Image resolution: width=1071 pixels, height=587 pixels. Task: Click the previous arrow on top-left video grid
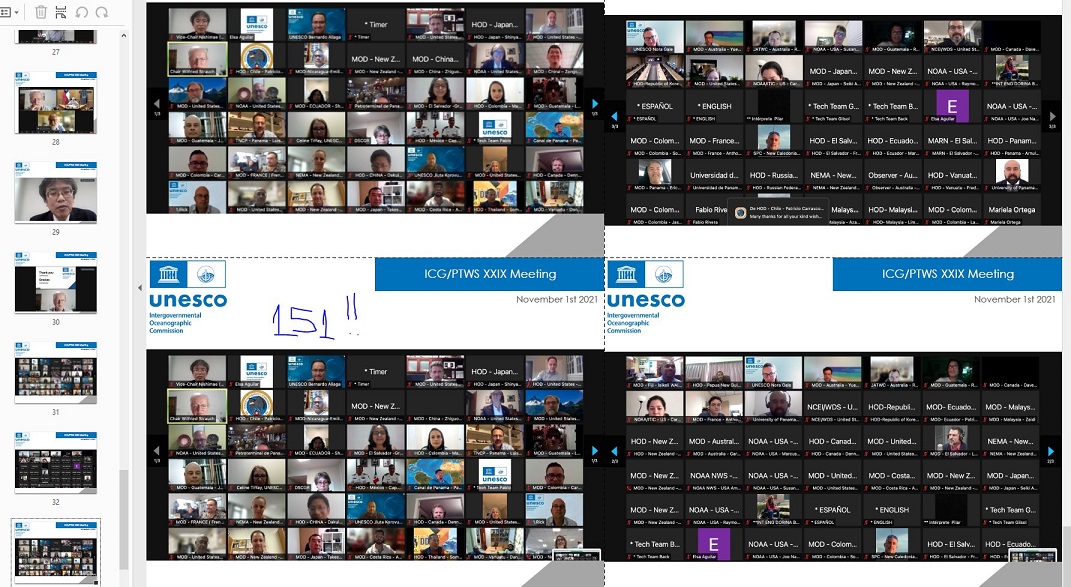coord(155,103)
